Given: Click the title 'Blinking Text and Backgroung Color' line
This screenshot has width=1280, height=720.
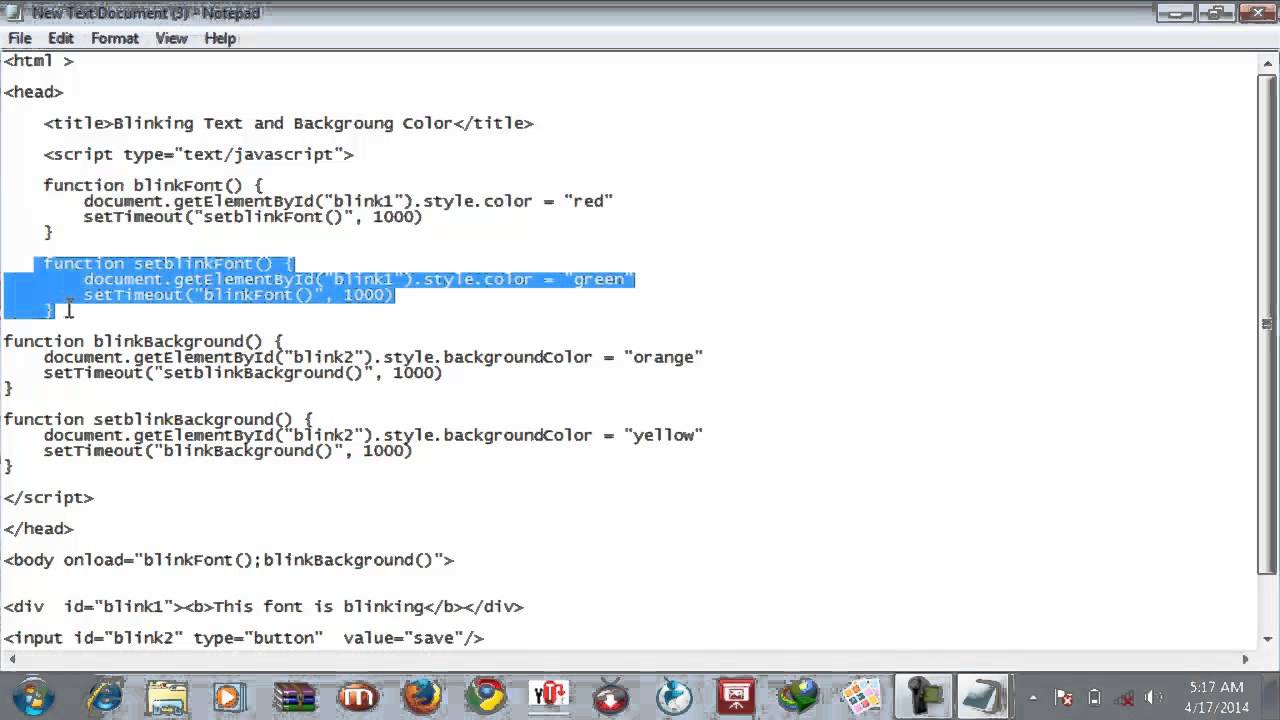Looking at the screenshot, I should 288,123.
